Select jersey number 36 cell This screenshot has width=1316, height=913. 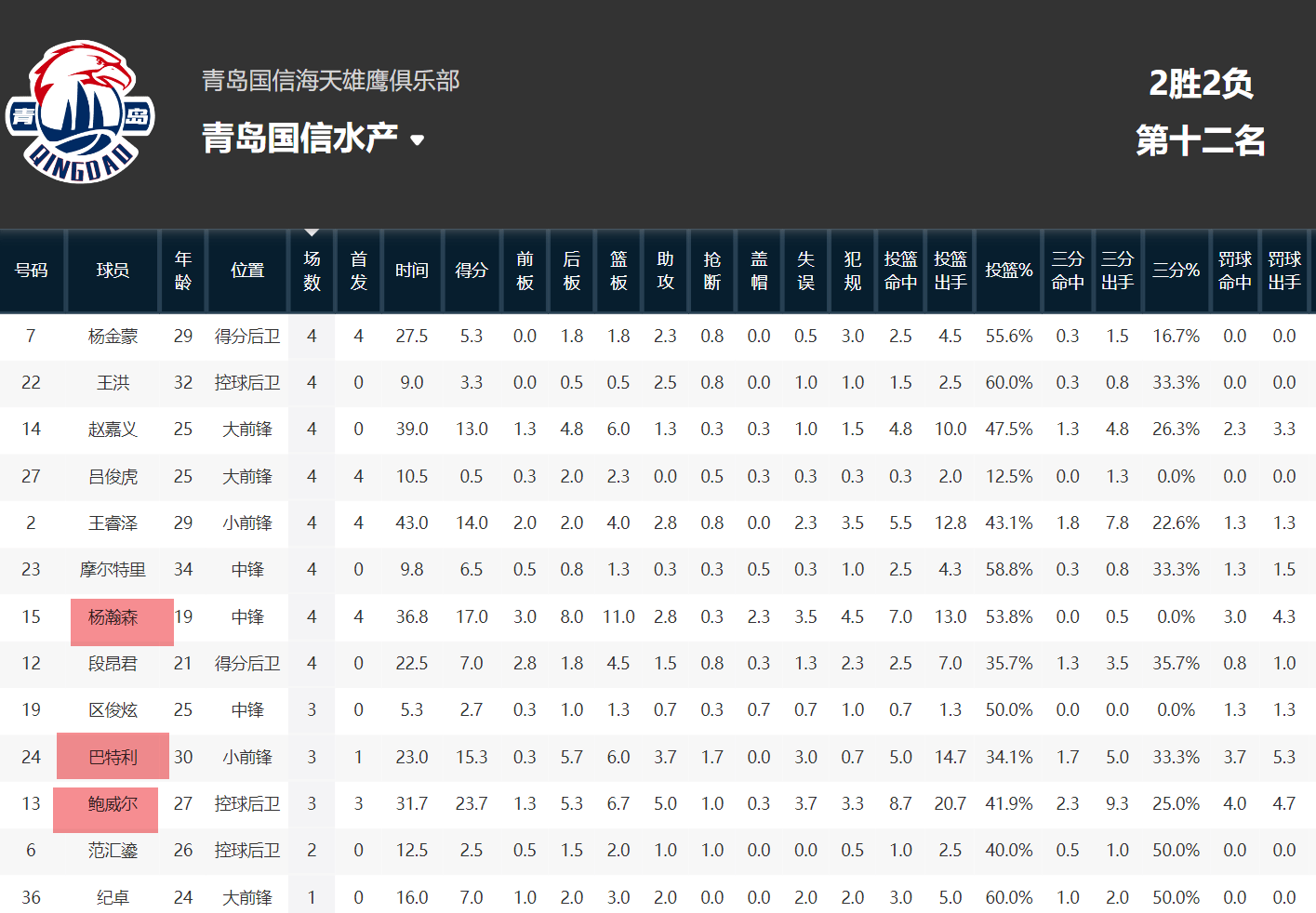[31, 898]
